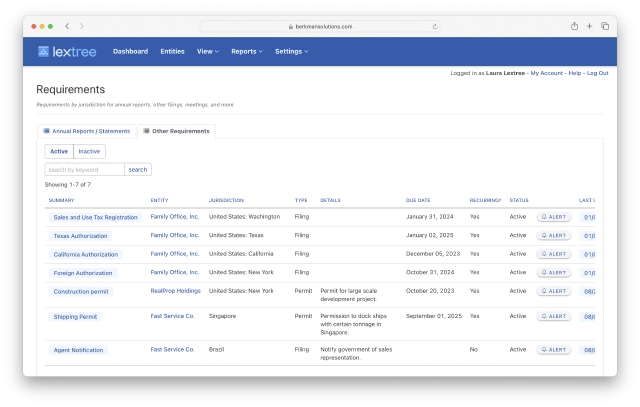Open Family Office, Inc. in Texas Authorization row
This screenshot has height=407, width=640.
pos(175,235)
